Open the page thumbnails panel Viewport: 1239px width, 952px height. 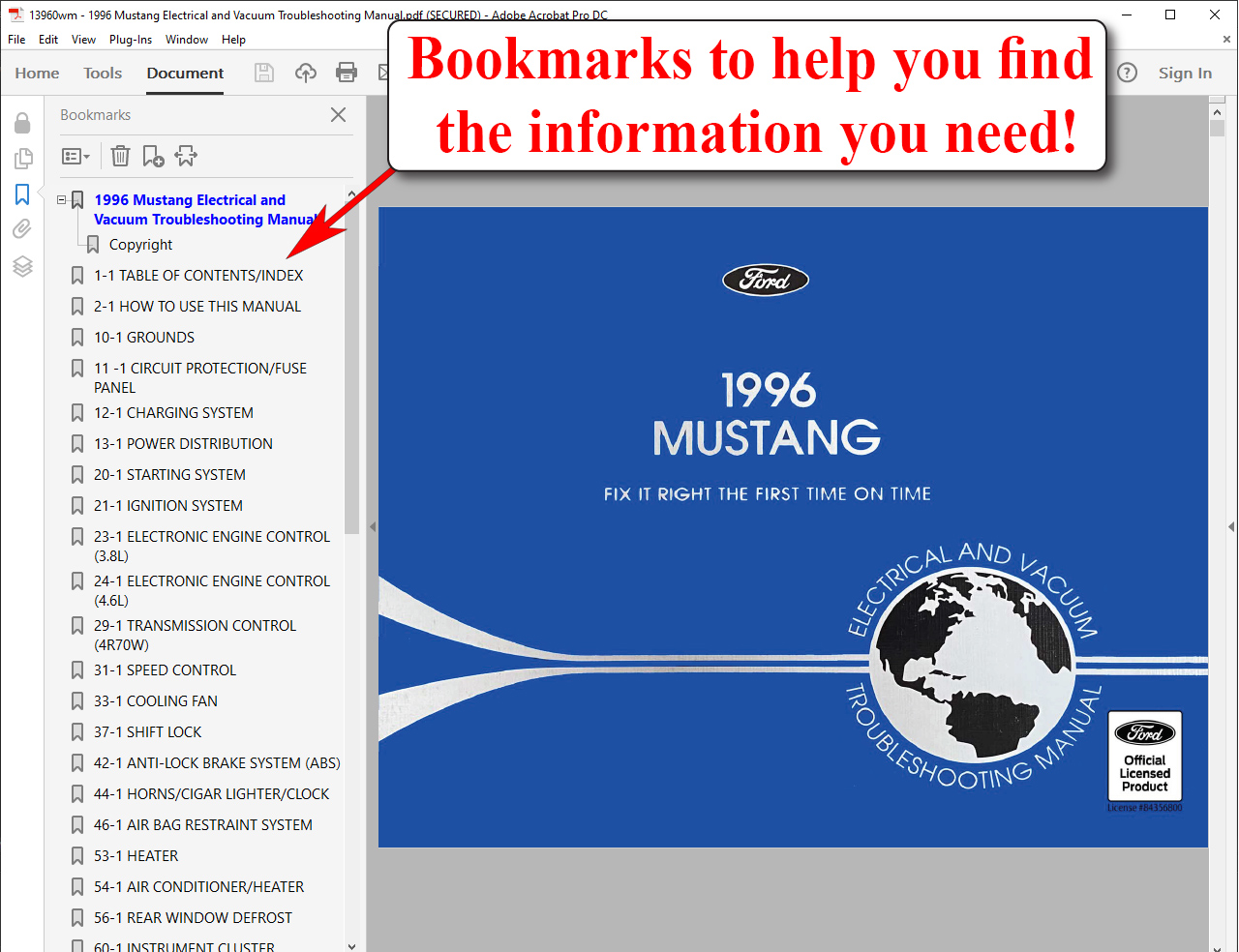22,159
